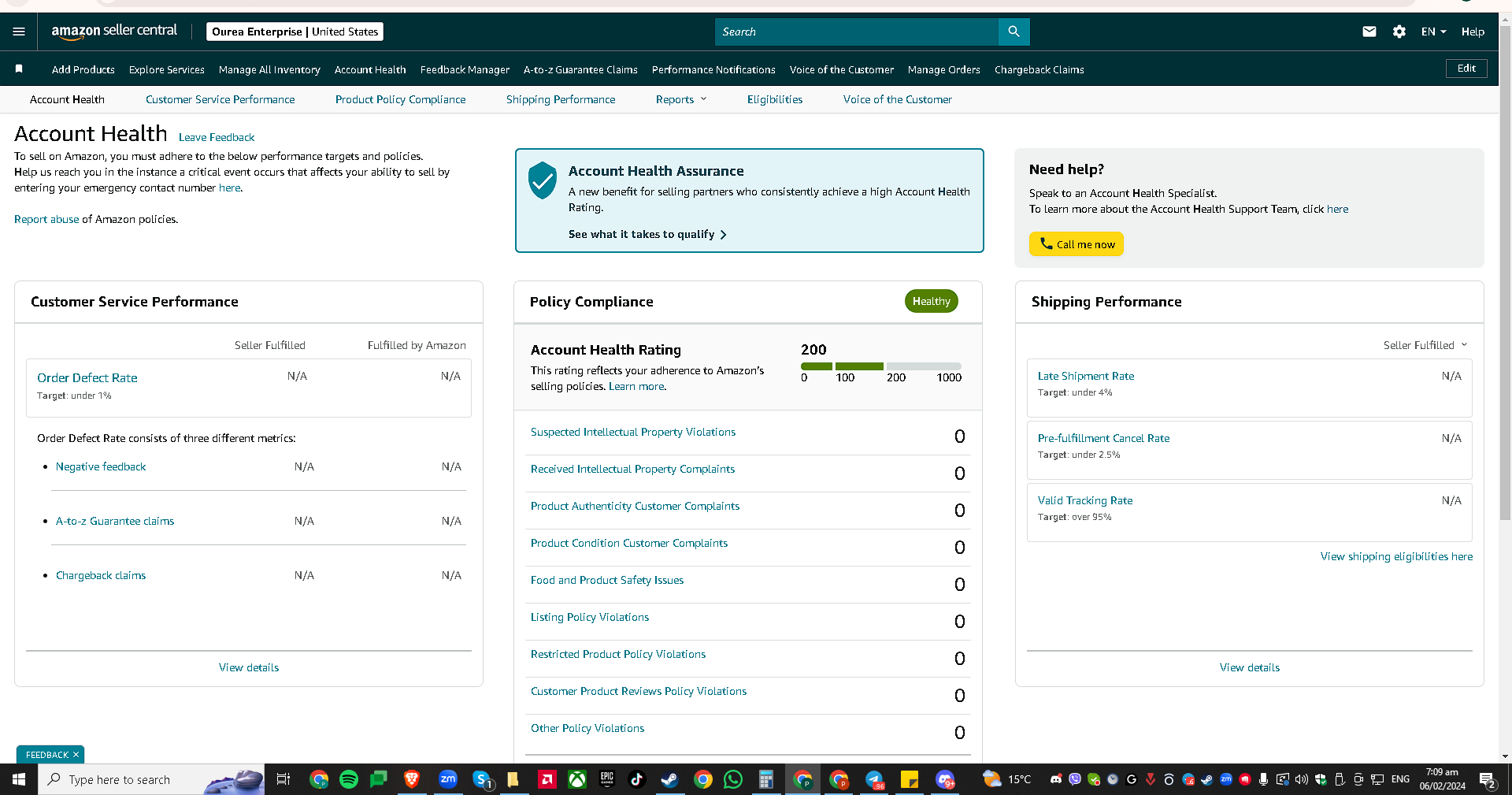The height and width of the screenshot is (795, 1512).
Task: Open the EN language dropdown
Action: tap(1433, 32)
